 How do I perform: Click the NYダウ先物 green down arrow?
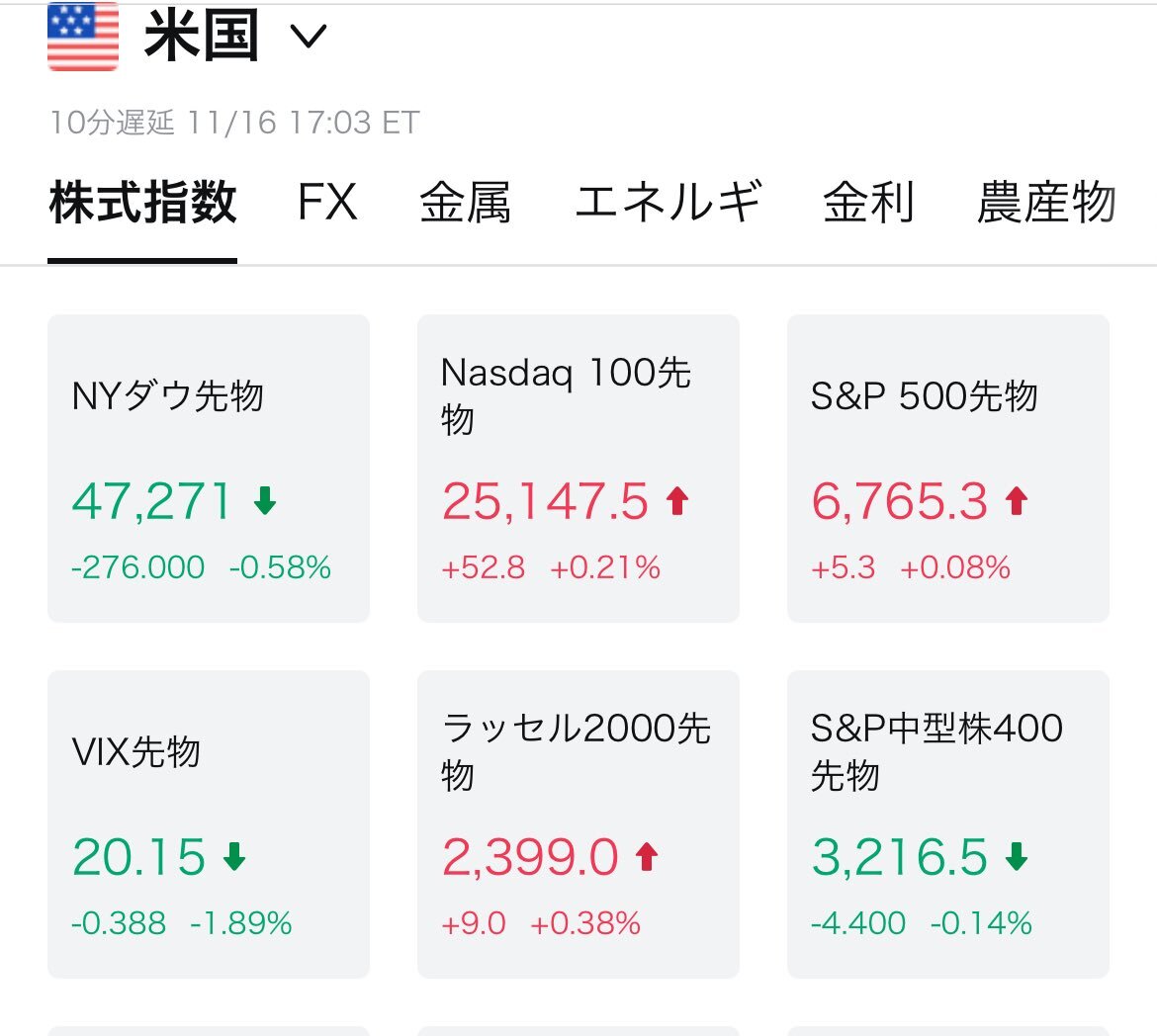tap(265, 501)
